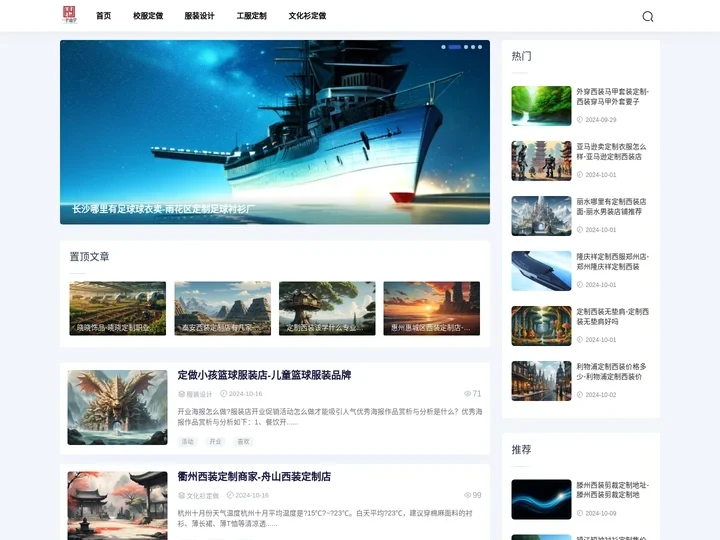Open the search magnifier icon

point(647,17)
